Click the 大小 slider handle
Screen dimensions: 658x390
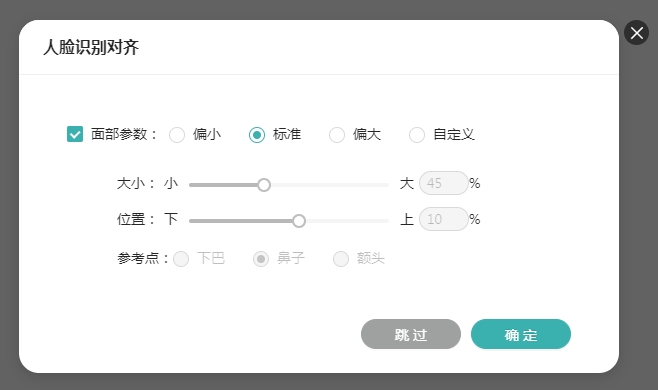264,185
